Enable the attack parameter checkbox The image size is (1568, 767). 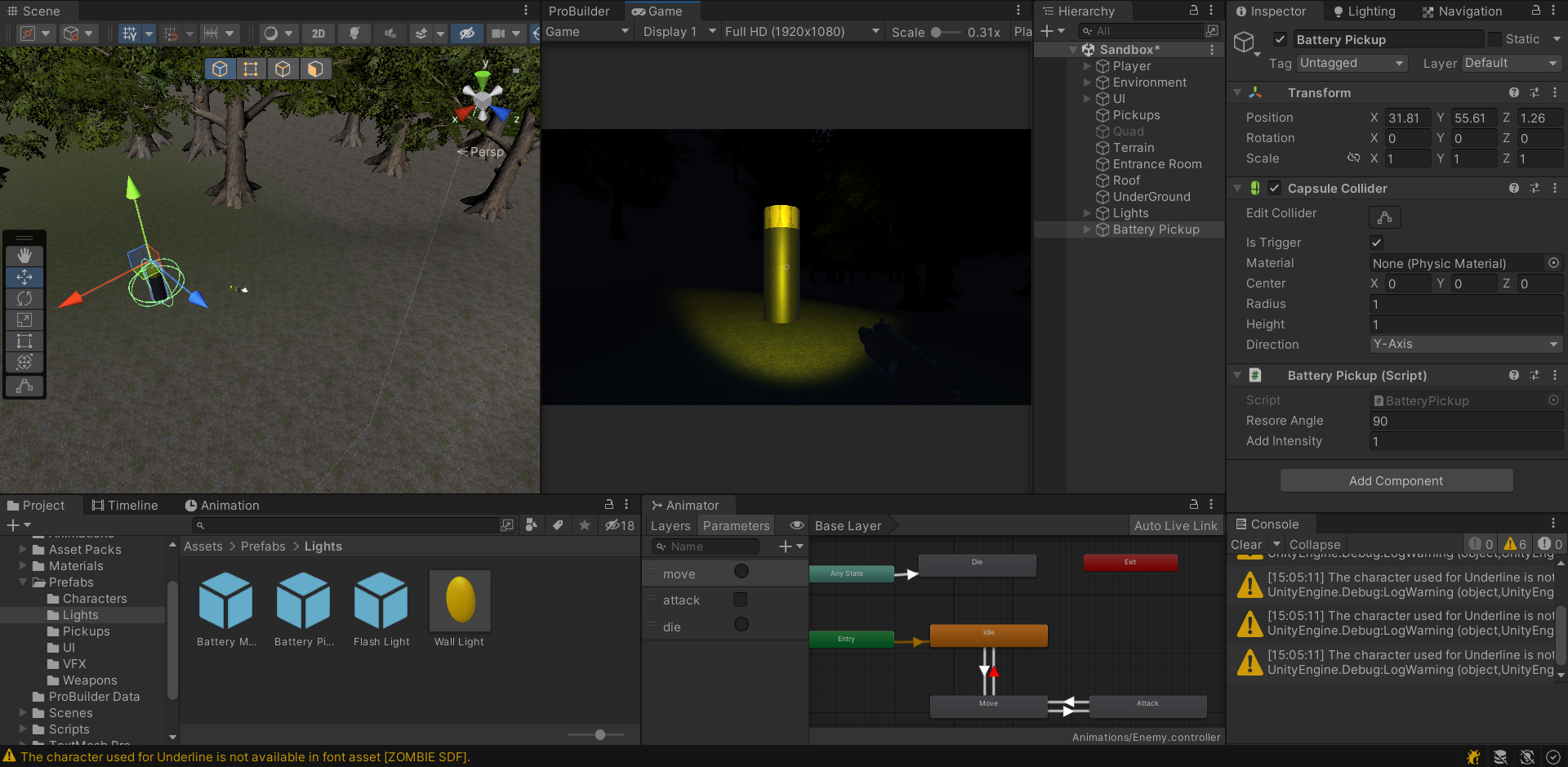click(740, 600)
